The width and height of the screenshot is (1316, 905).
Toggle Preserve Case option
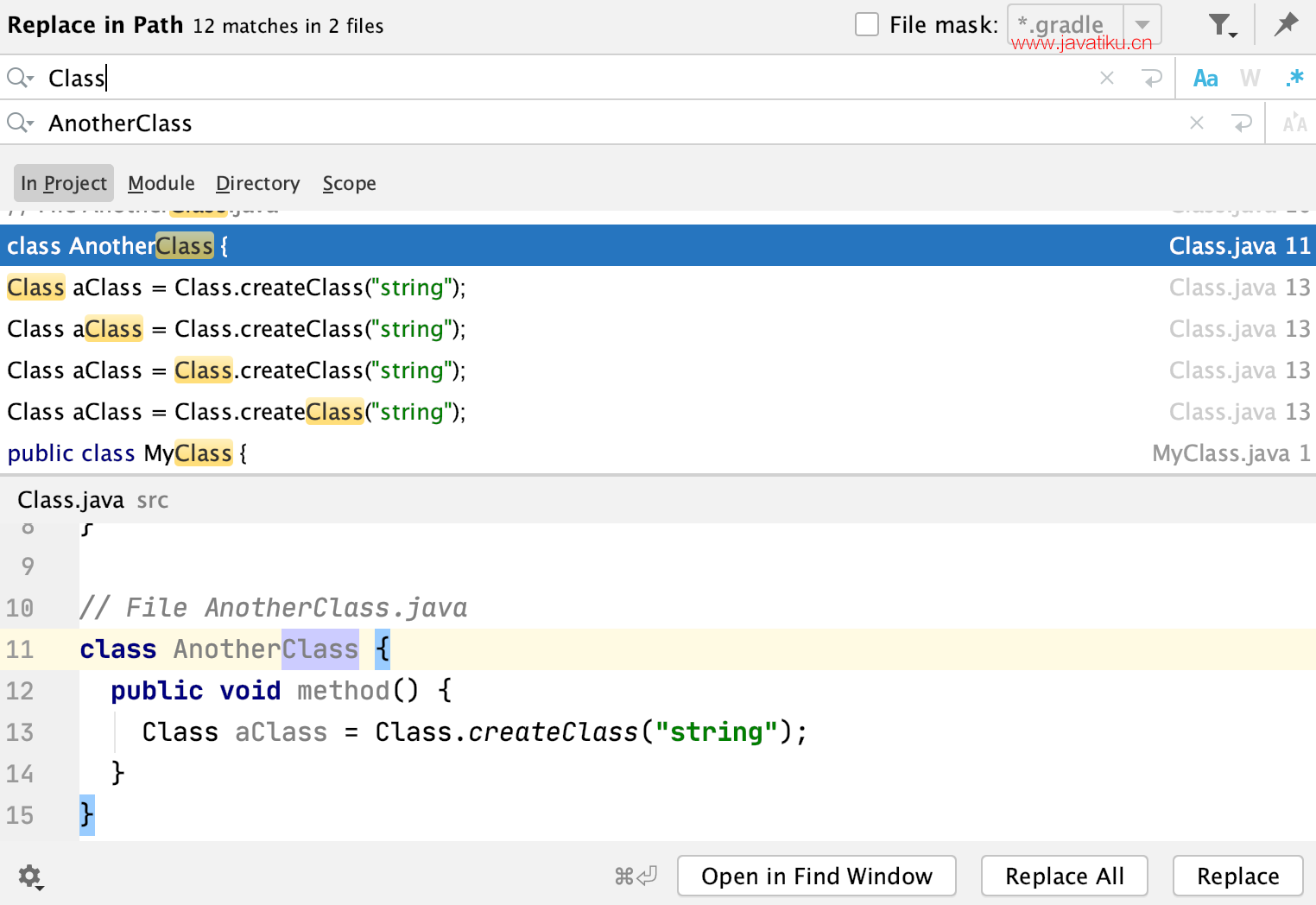(x=1294, y=123)
